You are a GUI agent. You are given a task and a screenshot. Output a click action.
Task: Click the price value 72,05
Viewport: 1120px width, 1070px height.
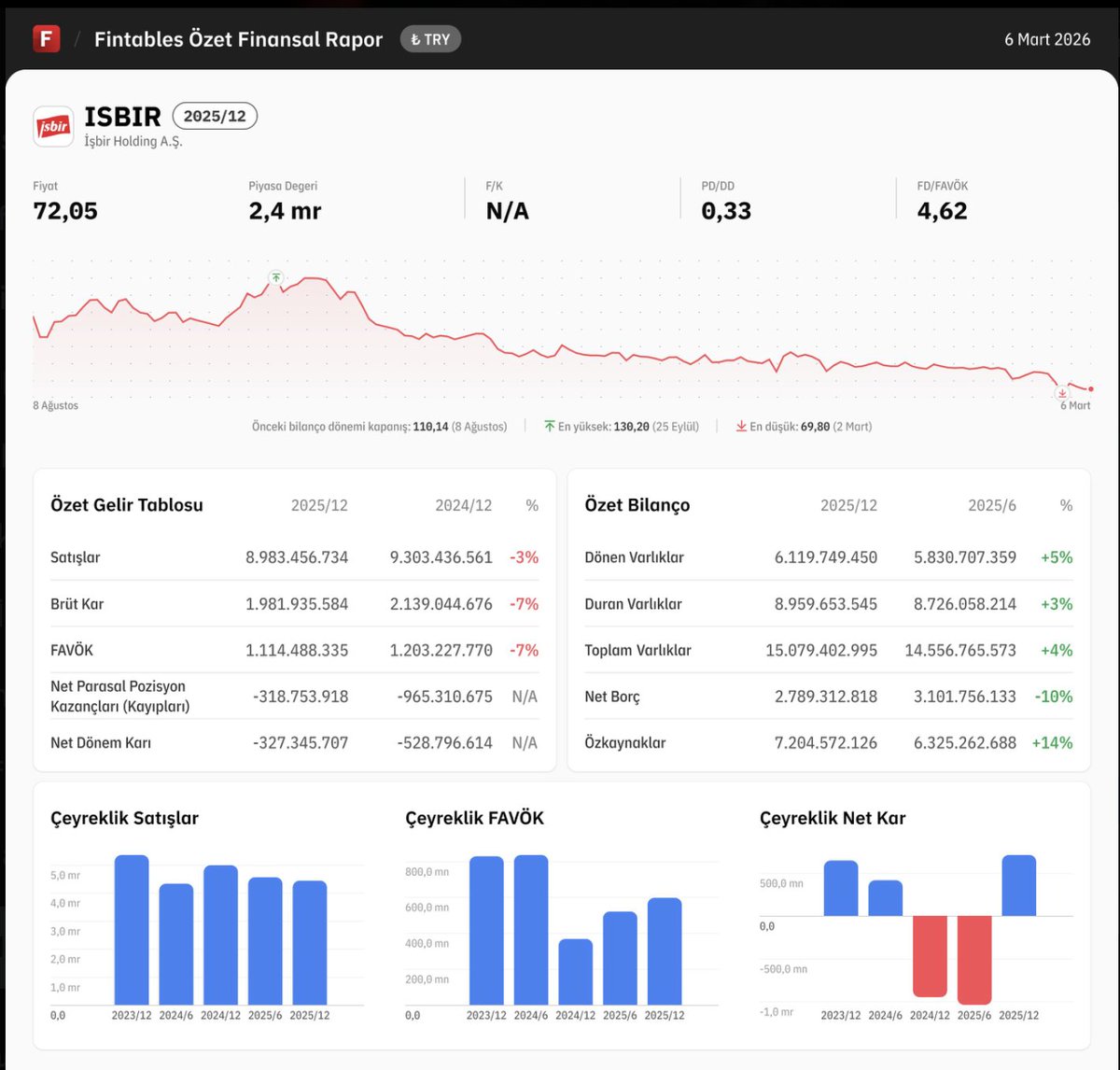(x=65, y=211)
